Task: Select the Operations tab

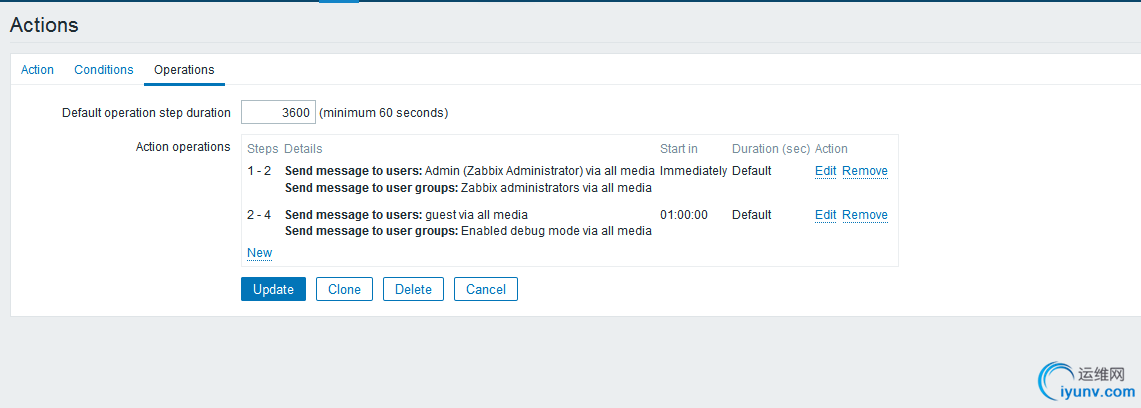Action: (184, 70)
